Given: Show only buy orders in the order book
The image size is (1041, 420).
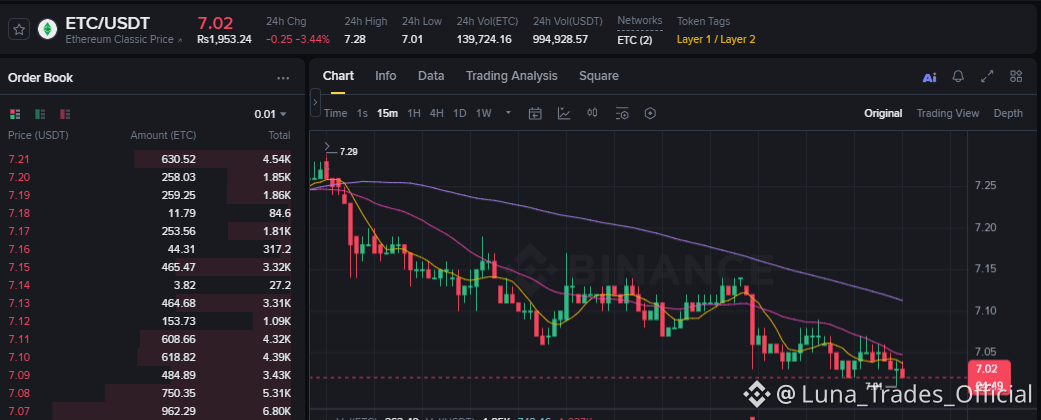Looking at the screenshot, I should [x=40, y=114].
